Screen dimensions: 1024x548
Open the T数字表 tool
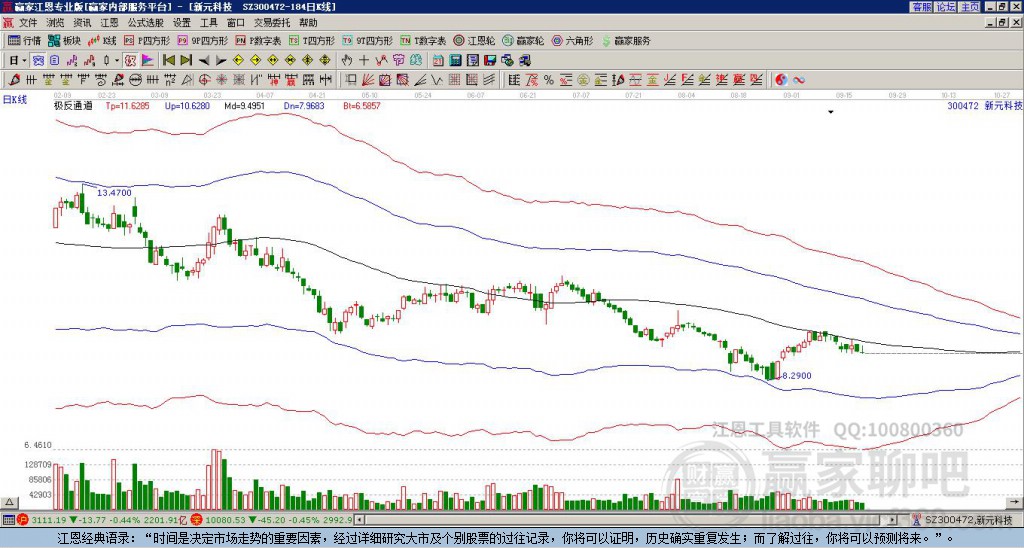click(x=423, y=40)
